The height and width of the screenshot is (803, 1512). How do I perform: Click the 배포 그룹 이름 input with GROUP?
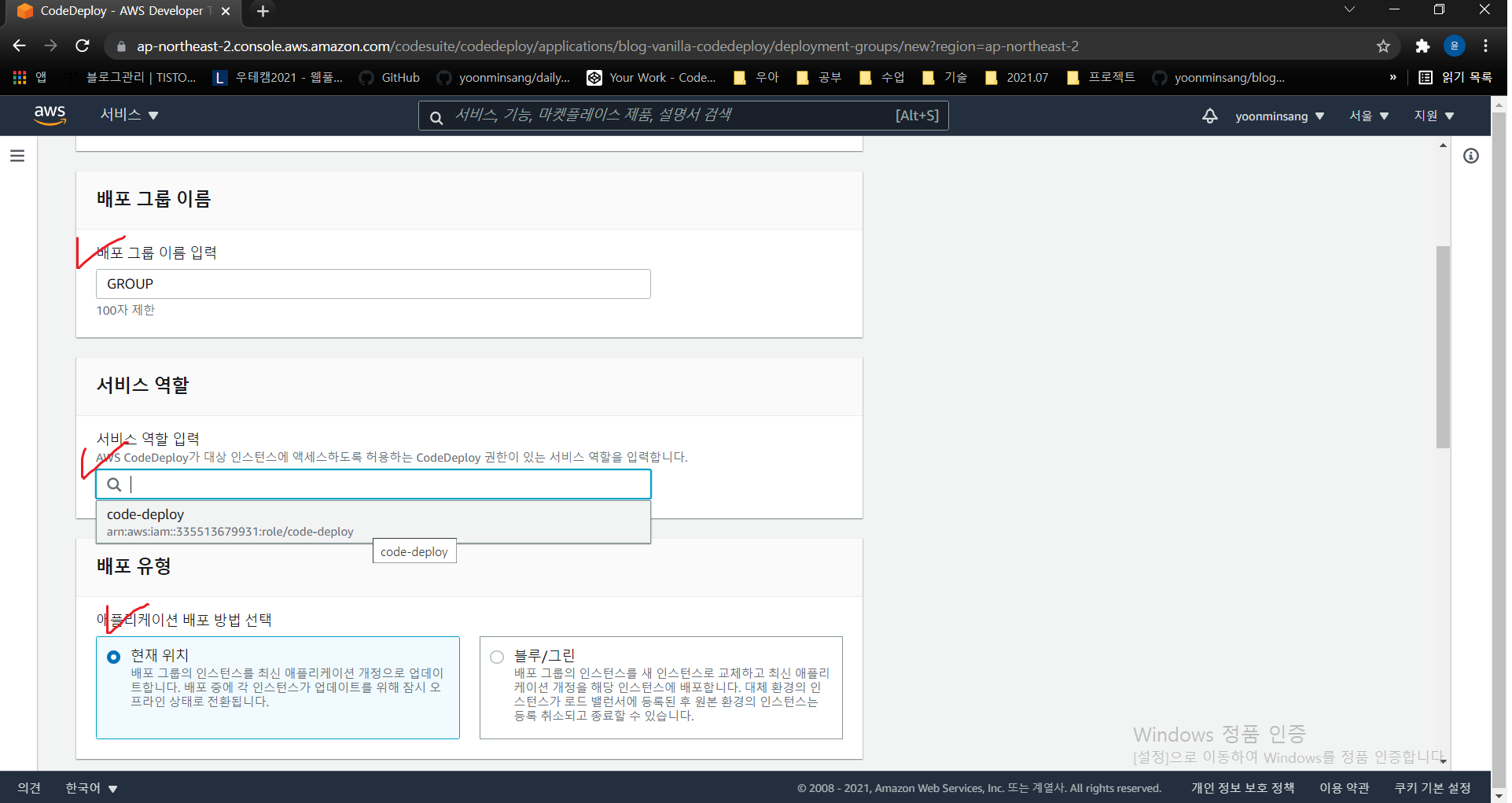tap(373, 284)
